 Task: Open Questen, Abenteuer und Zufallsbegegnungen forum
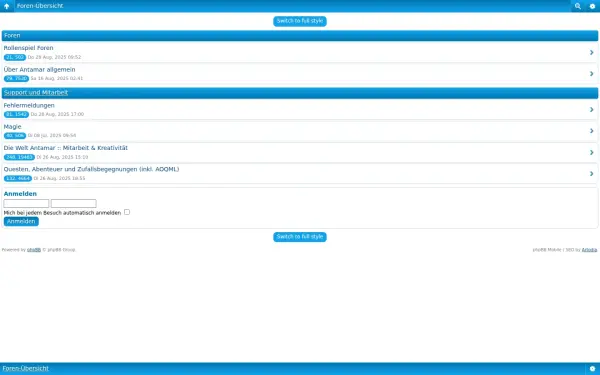[x=91, y=169]
